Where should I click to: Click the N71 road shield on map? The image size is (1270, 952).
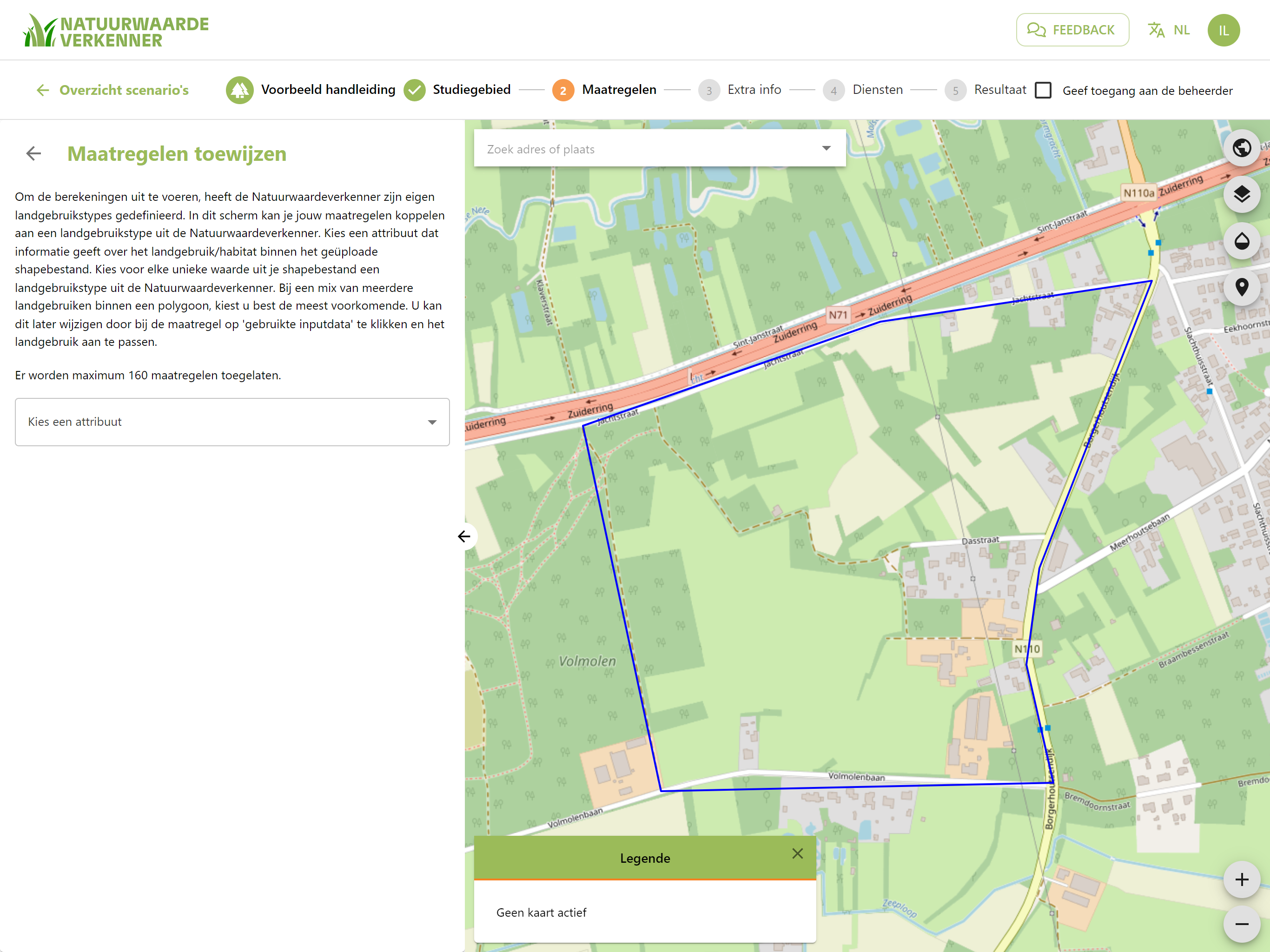(838, 315)
